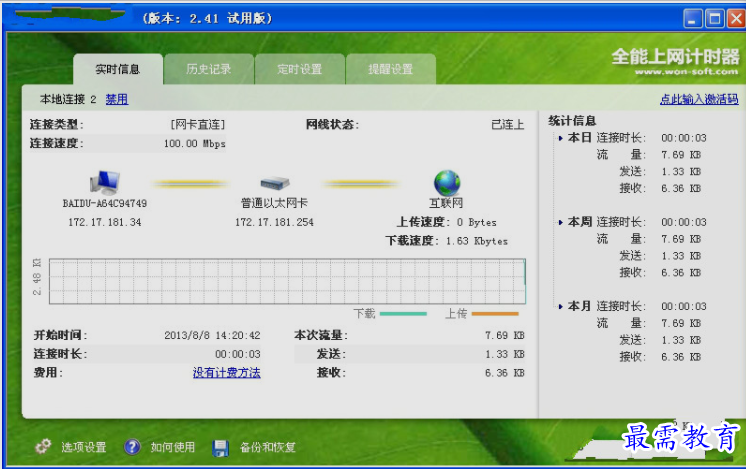This screenshot has height=469, width=746.
Task: Click the 互联网 label
Action: coord(446,203)
